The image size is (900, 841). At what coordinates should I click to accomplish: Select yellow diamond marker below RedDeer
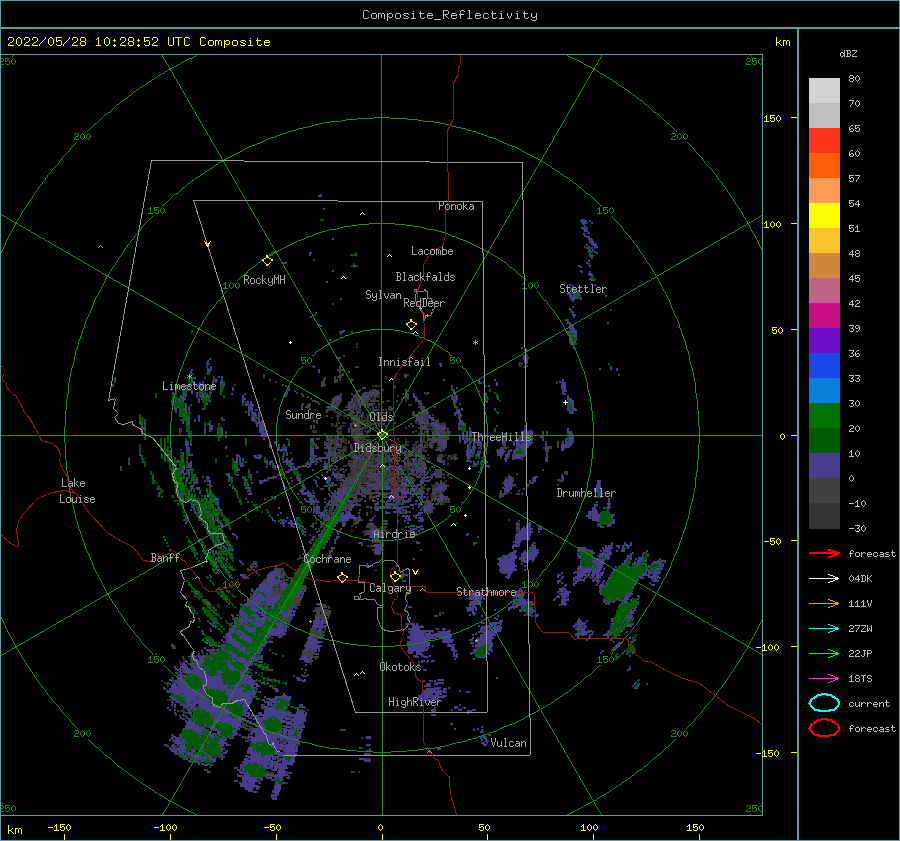click(x=412, y=325)
